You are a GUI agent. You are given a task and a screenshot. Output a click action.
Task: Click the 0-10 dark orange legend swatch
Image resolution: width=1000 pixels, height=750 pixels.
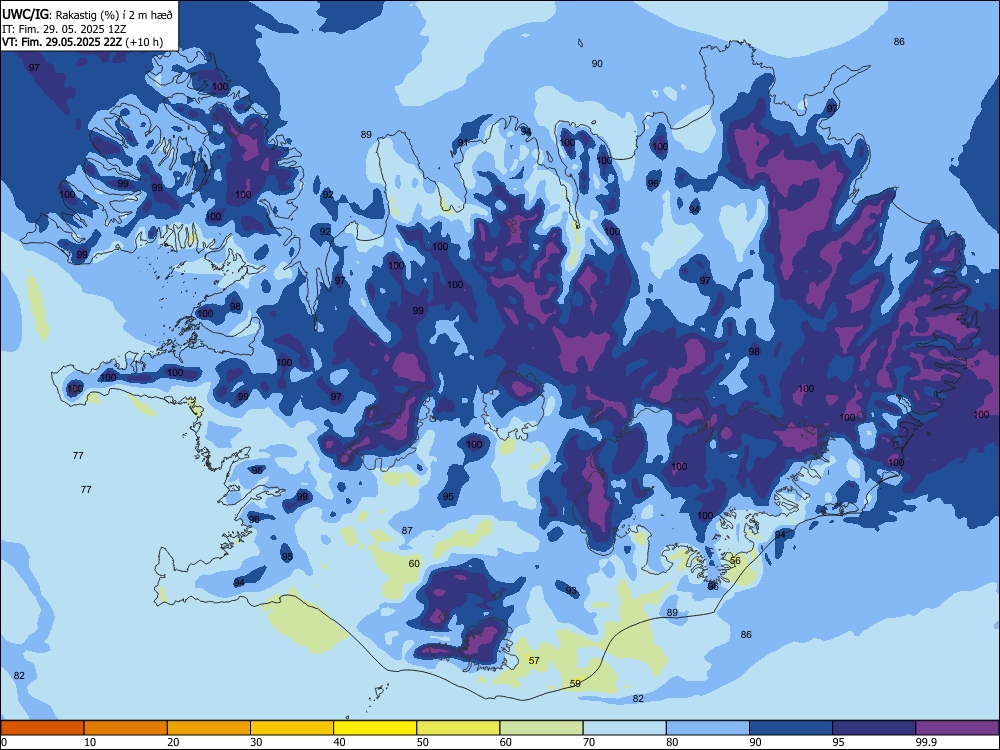point(42,728)
